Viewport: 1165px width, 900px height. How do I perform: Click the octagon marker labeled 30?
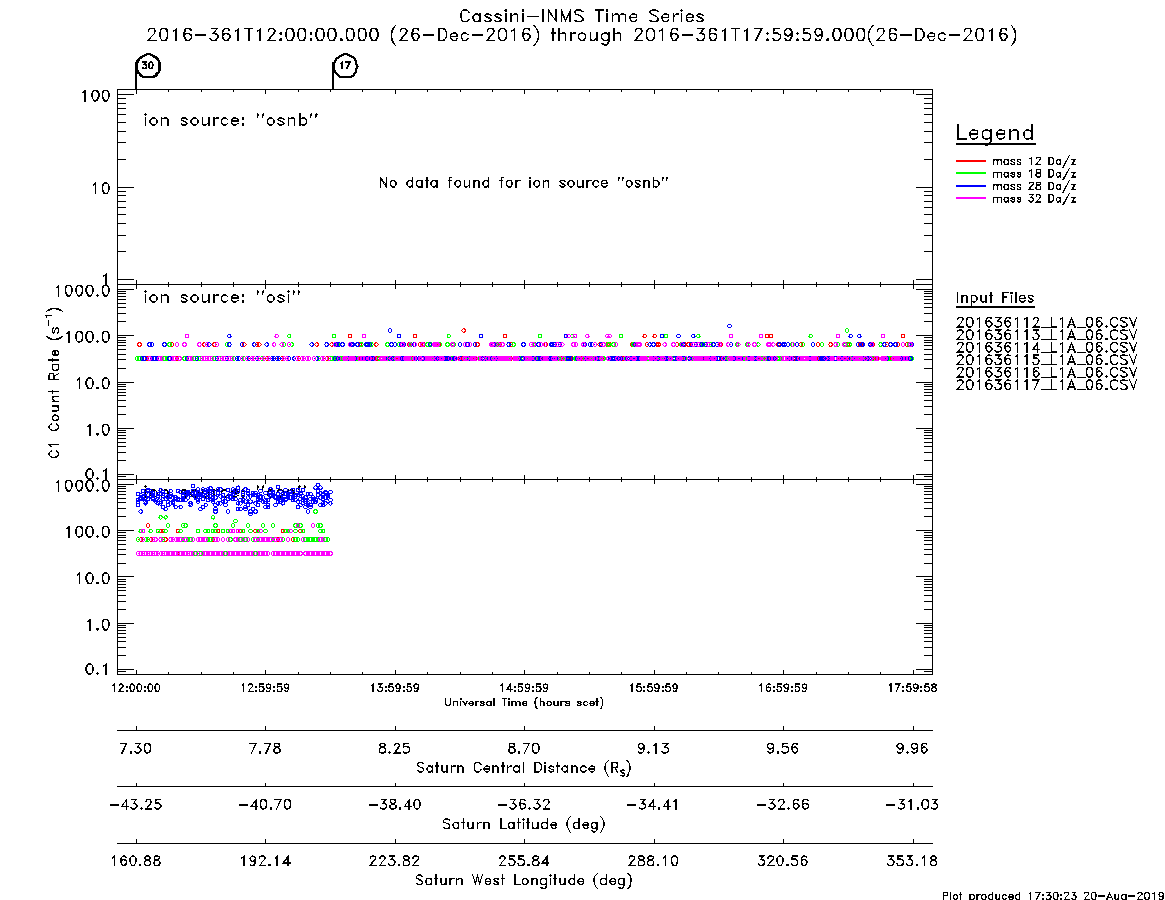coord(148,65)
